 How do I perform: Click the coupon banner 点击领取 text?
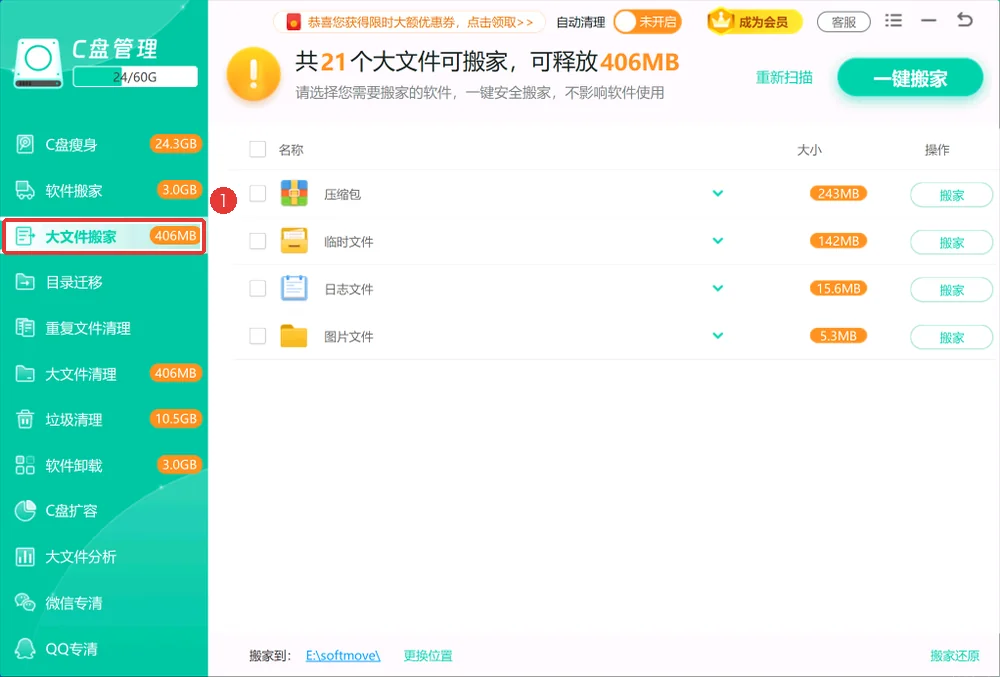(500, 22)
